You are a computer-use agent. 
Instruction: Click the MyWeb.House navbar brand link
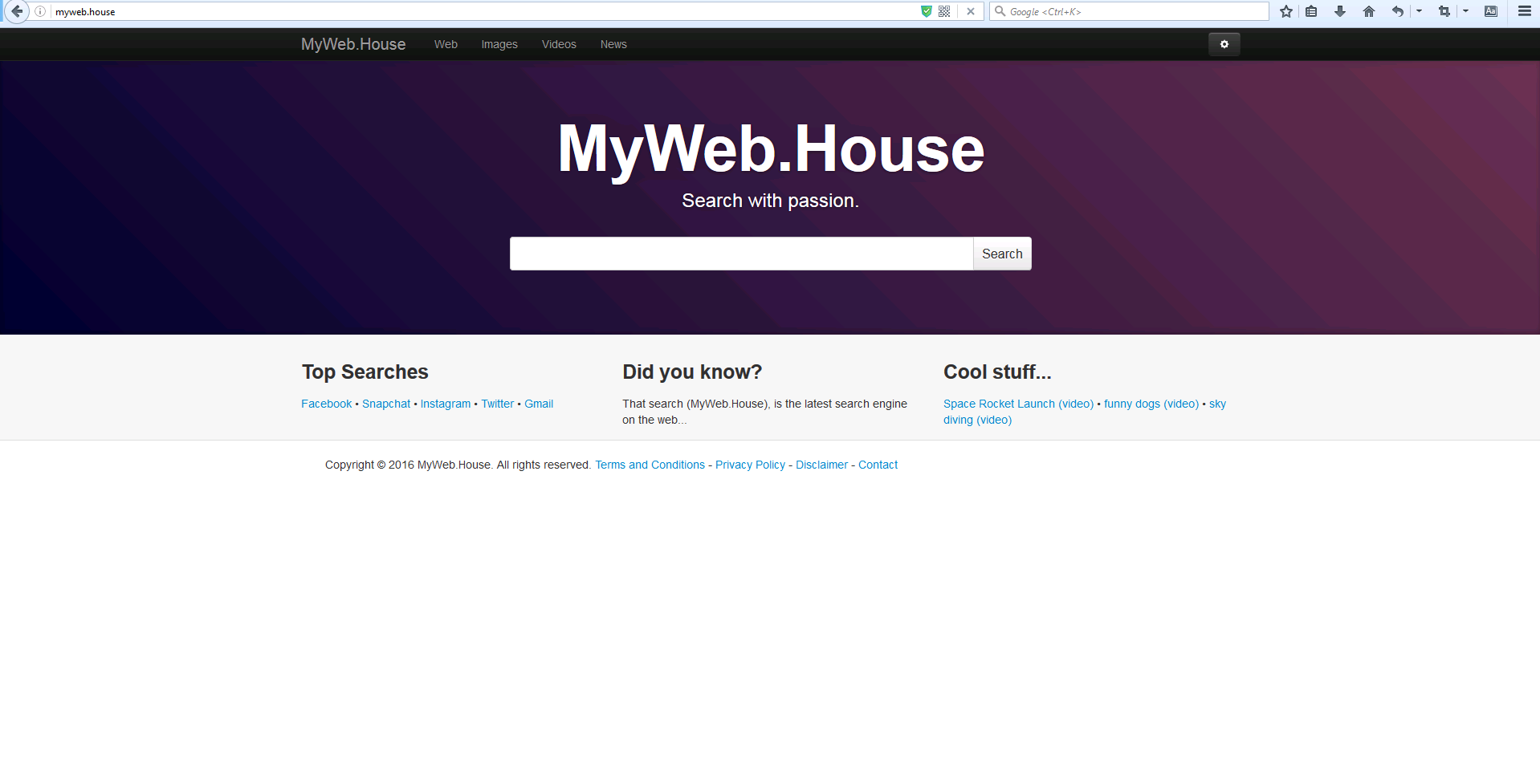[353, 44]
